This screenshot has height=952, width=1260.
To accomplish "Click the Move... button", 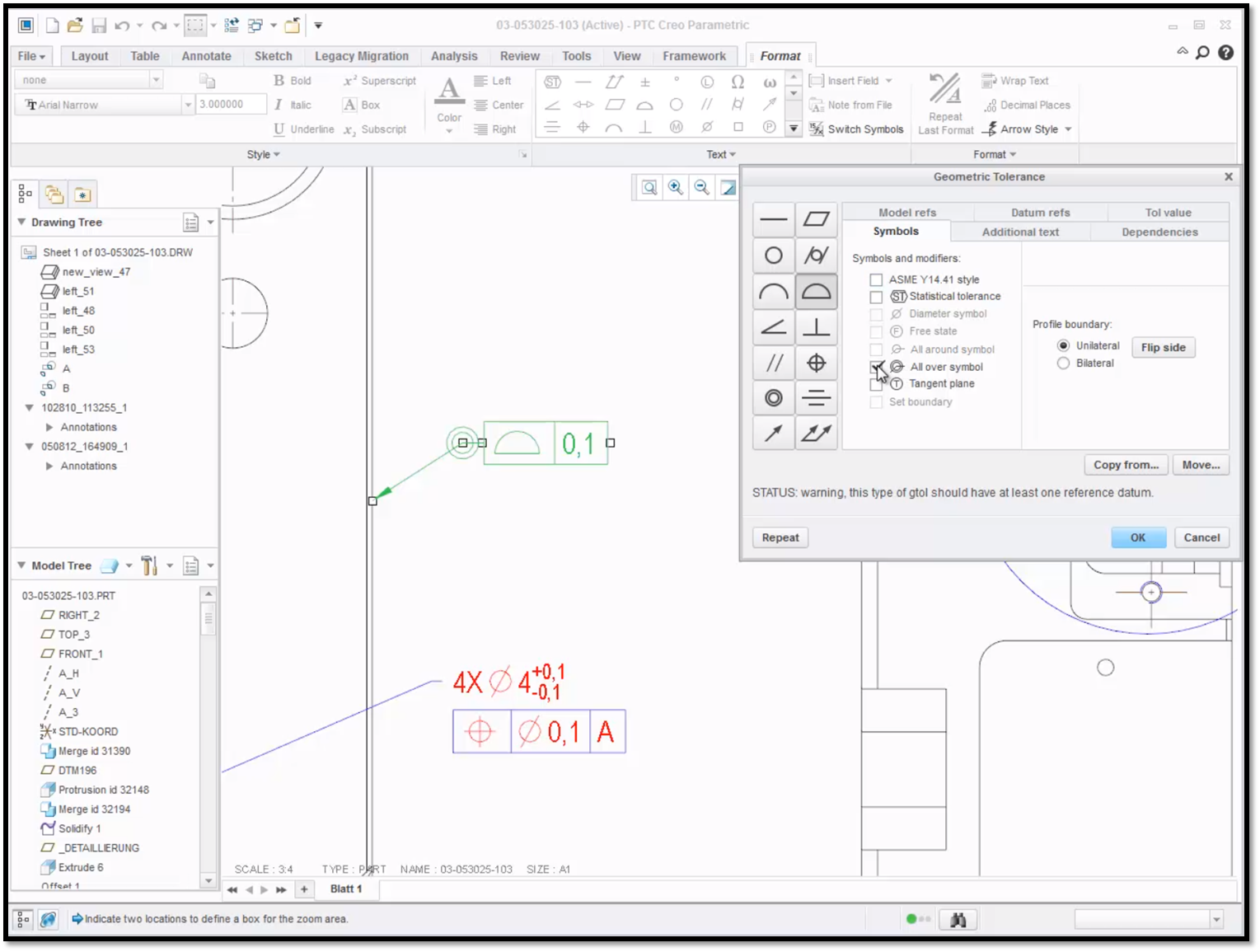I will click(1201, 465).
